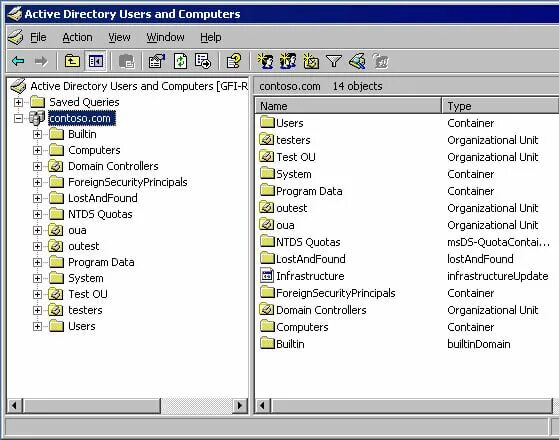Select System in the tree pane
Viewport: 559px width, 440px height.
click(x=86, y=278)
